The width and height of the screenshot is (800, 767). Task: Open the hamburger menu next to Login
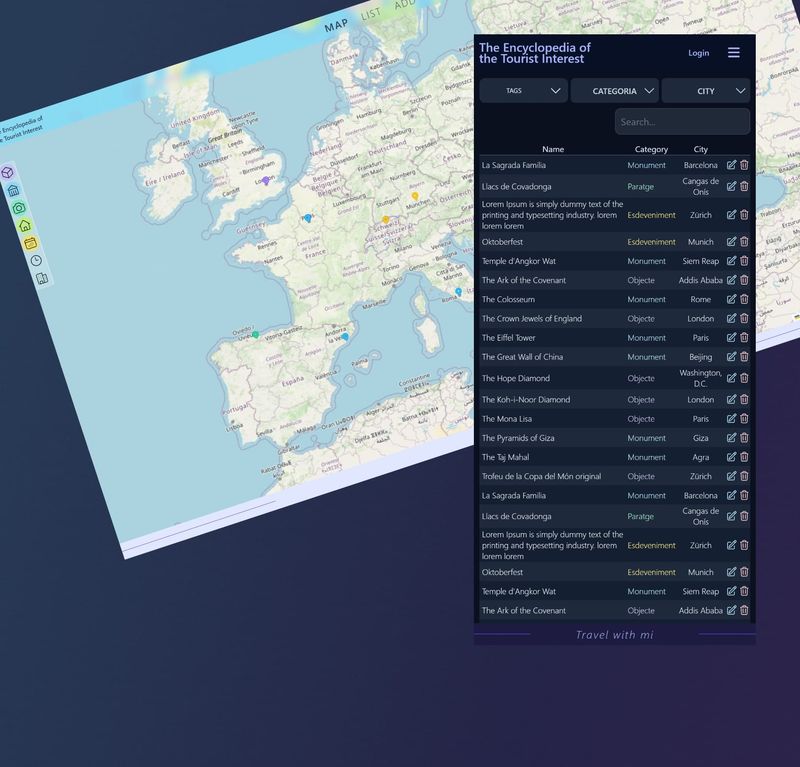click(734, 53)
